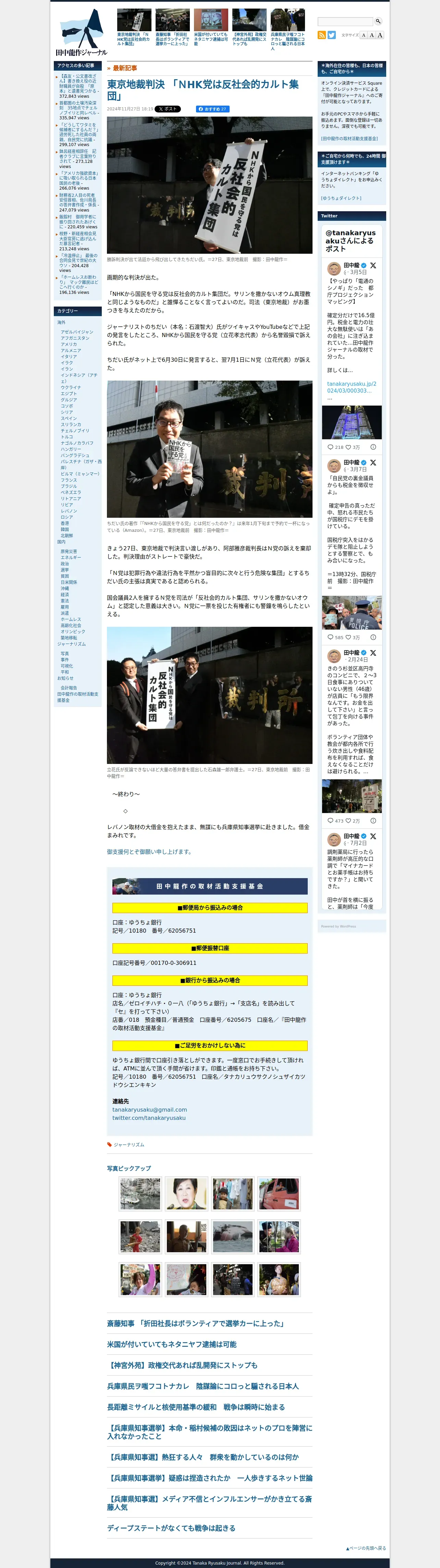Open tweet image showing POLICE officers
440x1568 pixels.
point(352,612)
